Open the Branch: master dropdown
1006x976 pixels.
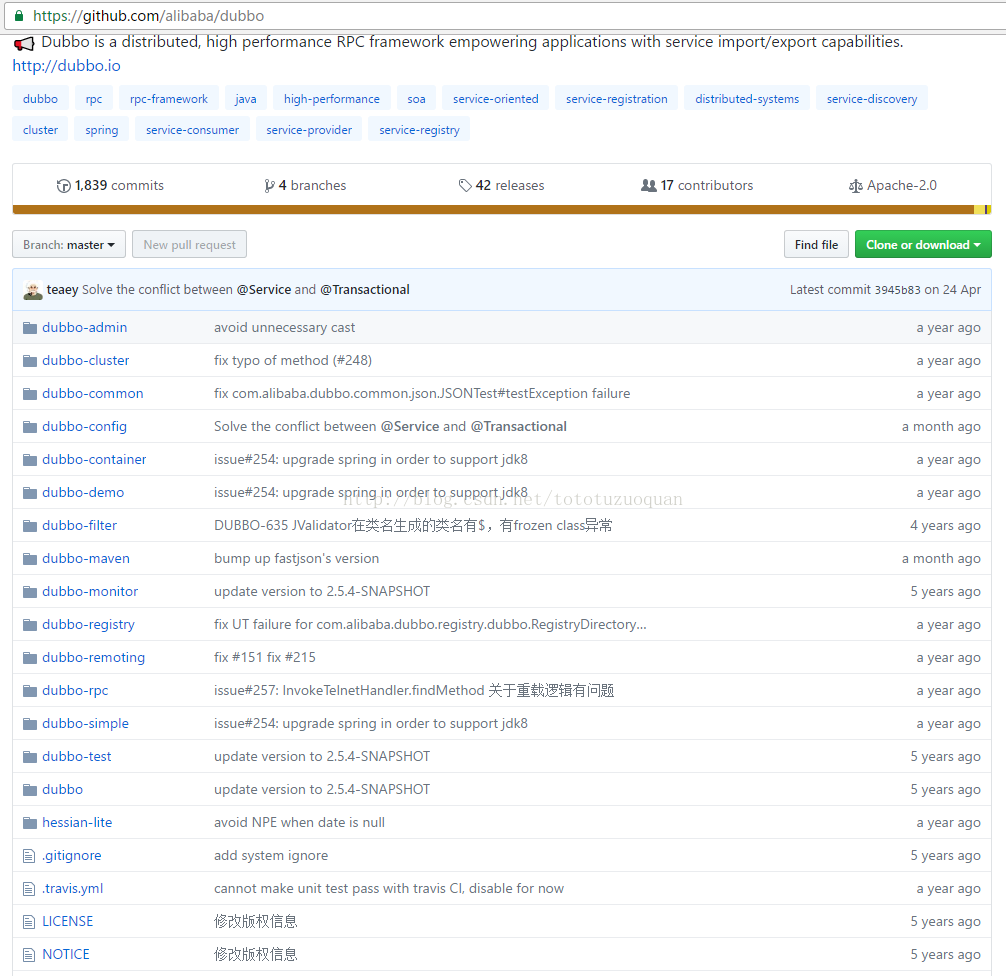pos(69,244)
